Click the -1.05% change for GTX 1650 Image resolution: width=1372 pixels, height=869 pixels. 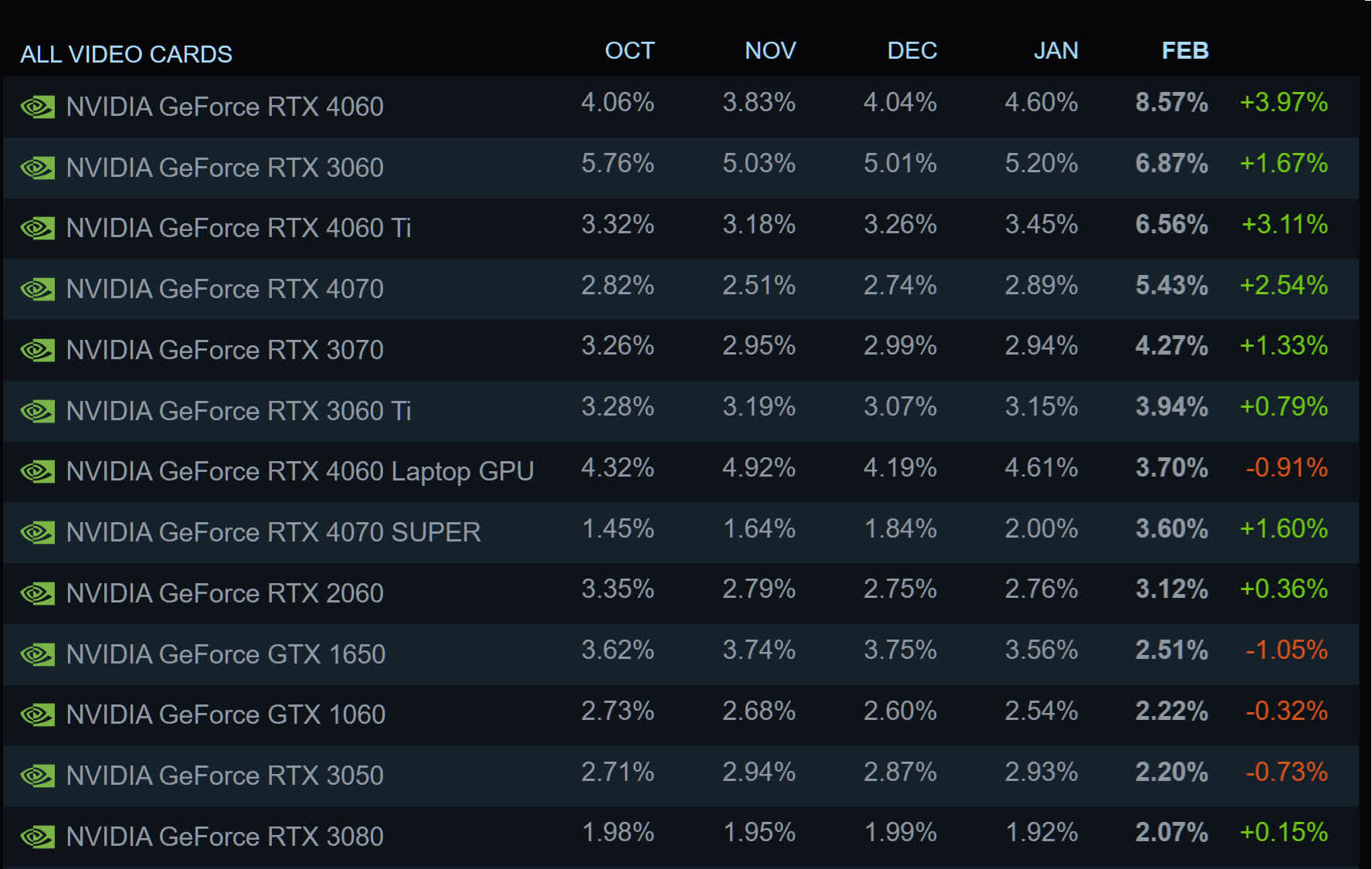(x=1286, y=650)
